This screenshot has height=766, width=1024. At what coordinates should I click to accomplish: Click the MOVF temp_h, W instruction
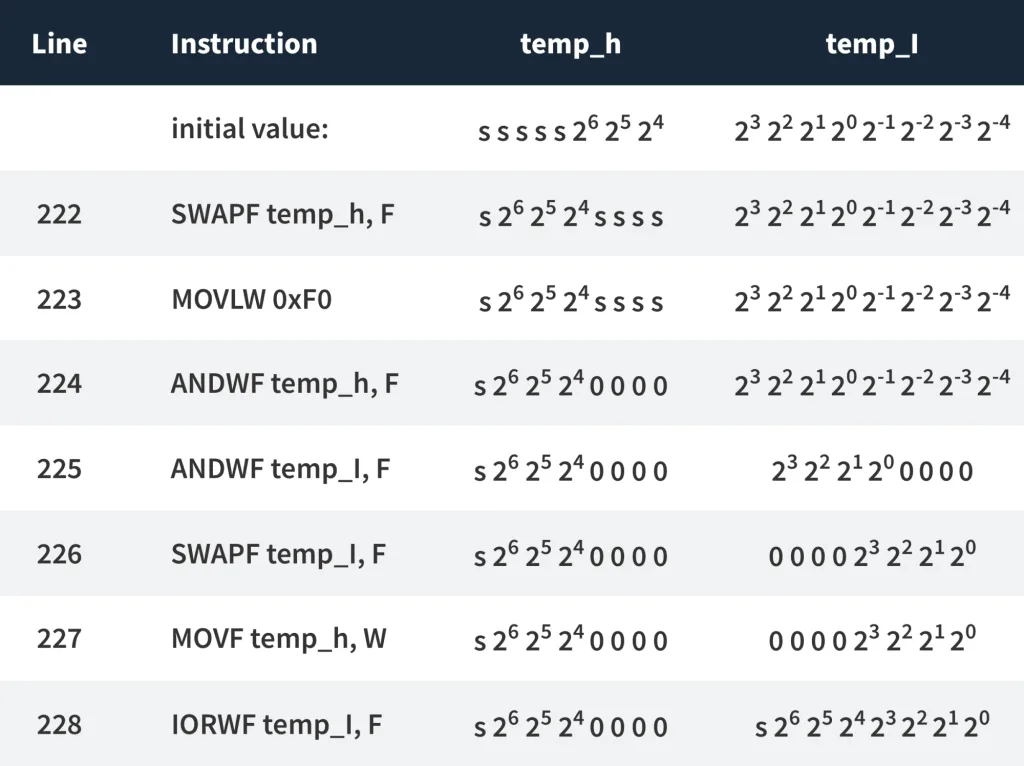279,639
